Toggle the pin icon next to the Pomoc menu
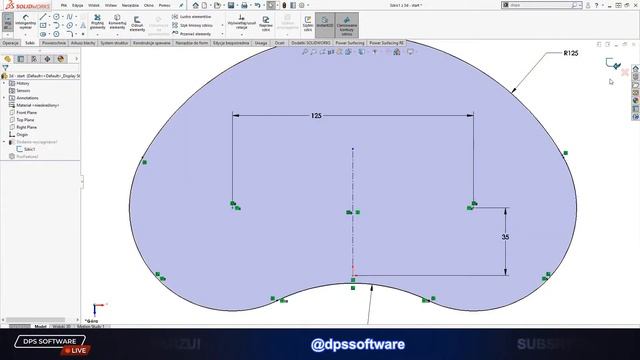Screen dimensions: 640x360 (x=181, y=5)
